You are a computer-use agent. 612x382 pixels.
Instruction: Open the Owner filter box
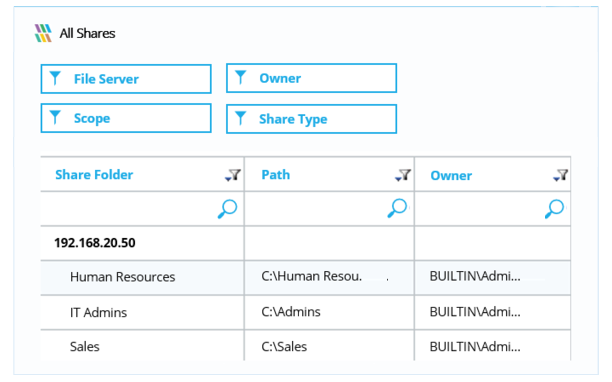coord(311,78)
